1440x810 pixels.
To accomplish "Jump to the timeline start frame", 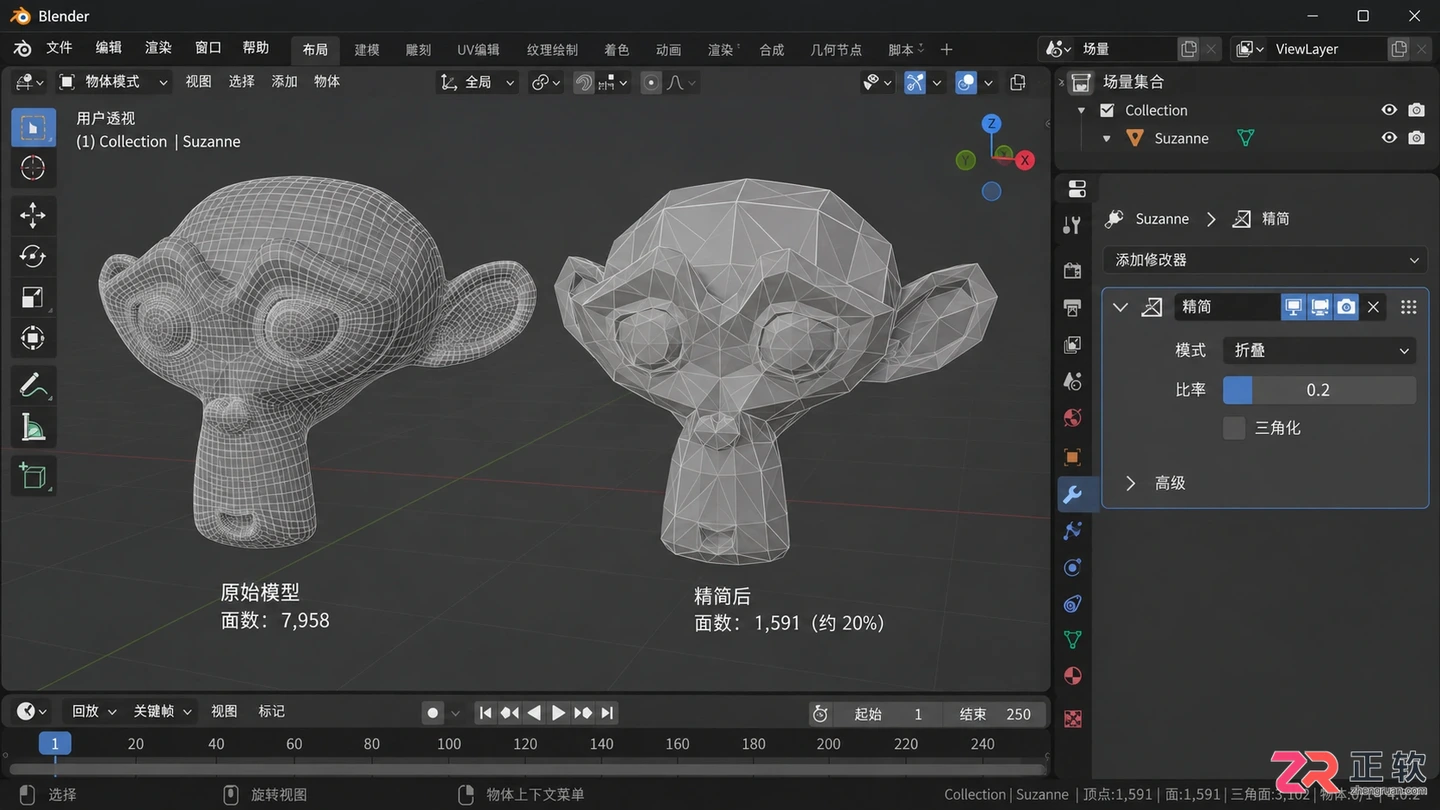I will (x=485, y=713).
